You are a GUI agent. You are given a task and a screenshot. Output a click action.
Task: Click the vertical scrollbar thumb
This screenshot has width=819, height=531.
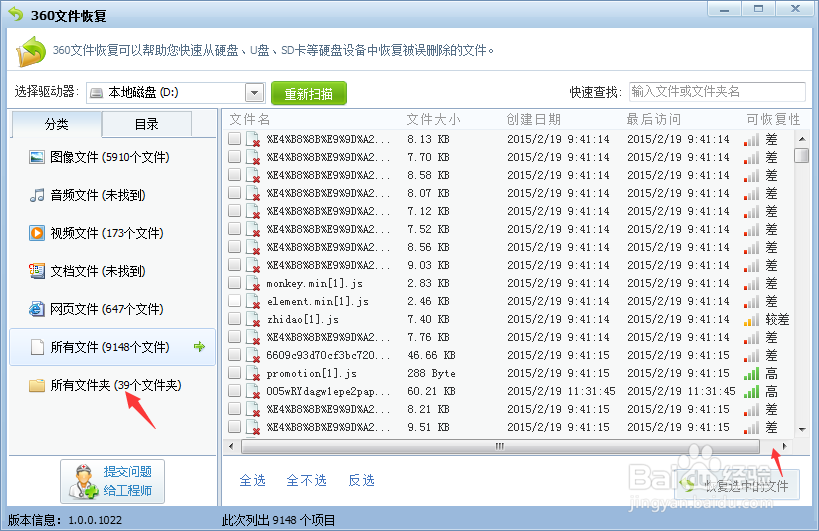click(x=801, y=156)
